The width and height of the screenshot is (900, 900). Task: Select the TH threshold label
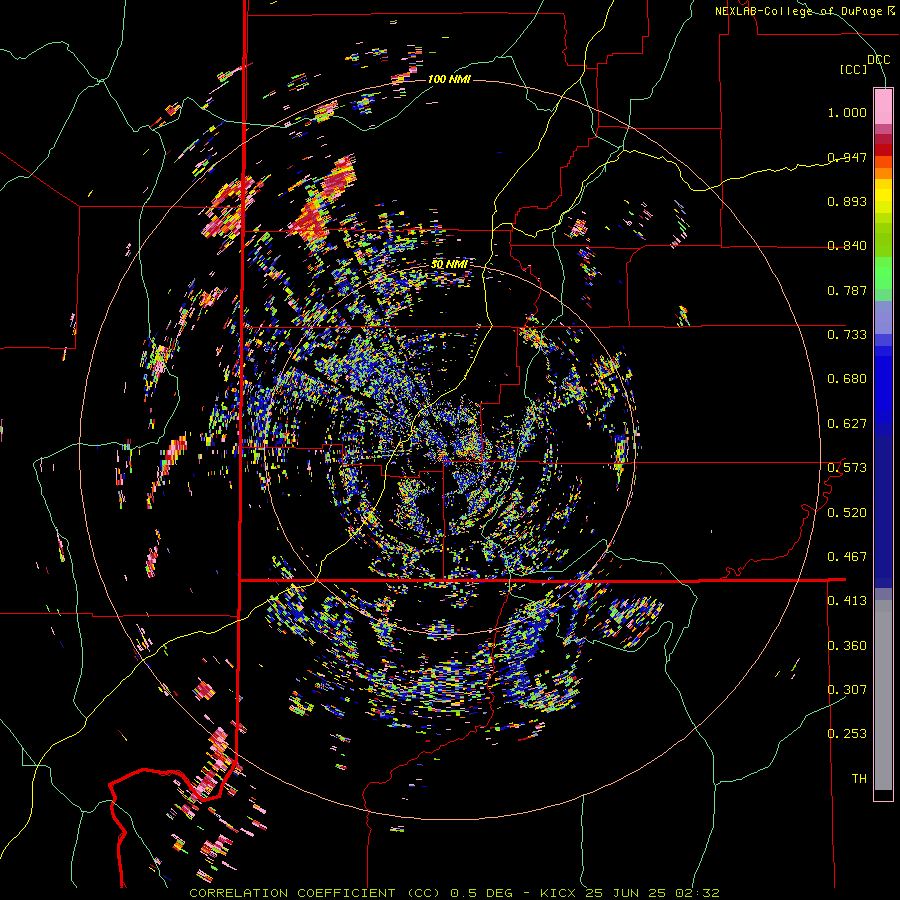point(859,778)
